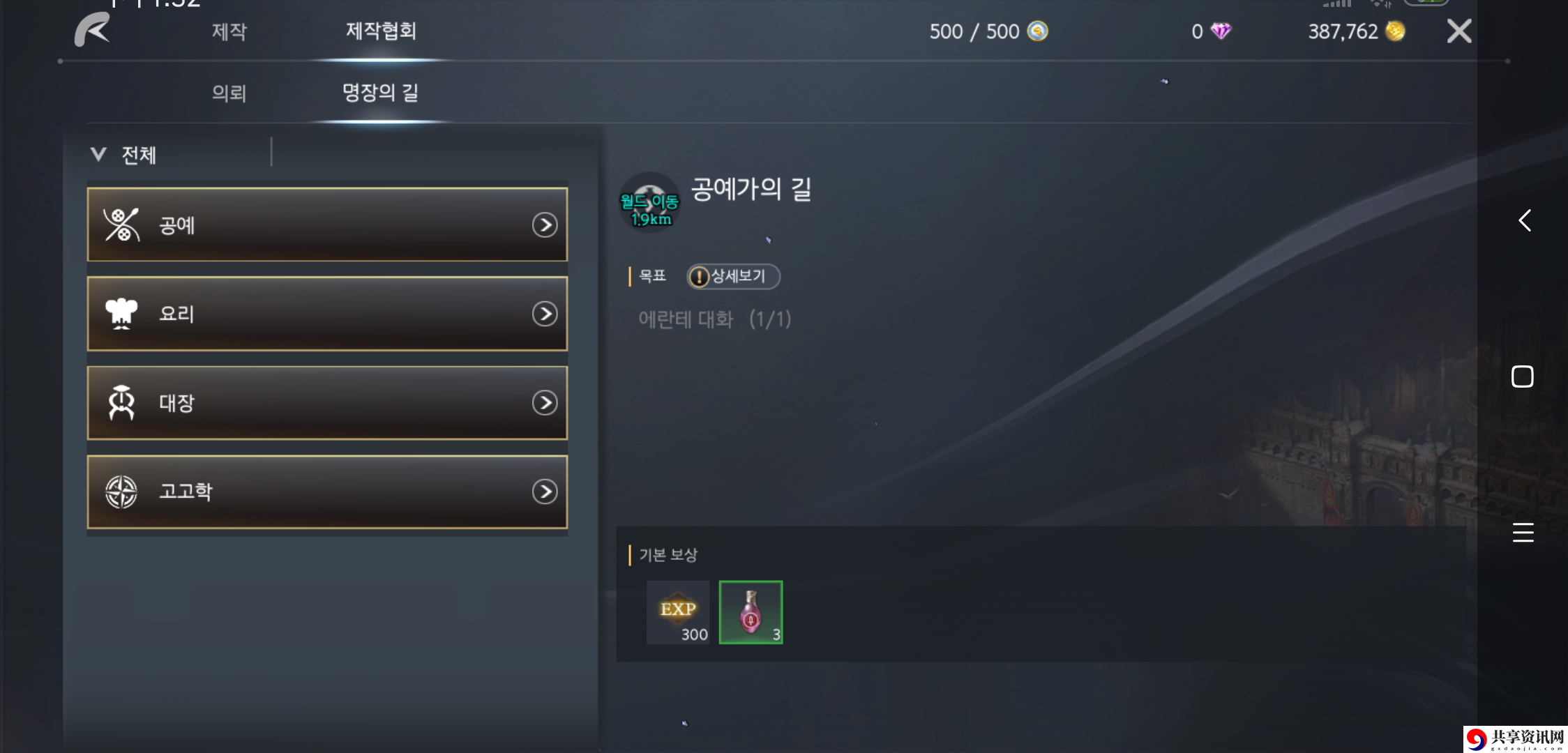Switch to the 의뢰 sub-tab
The height and width of the screenshot is (753, 1568).
point(229,93)
